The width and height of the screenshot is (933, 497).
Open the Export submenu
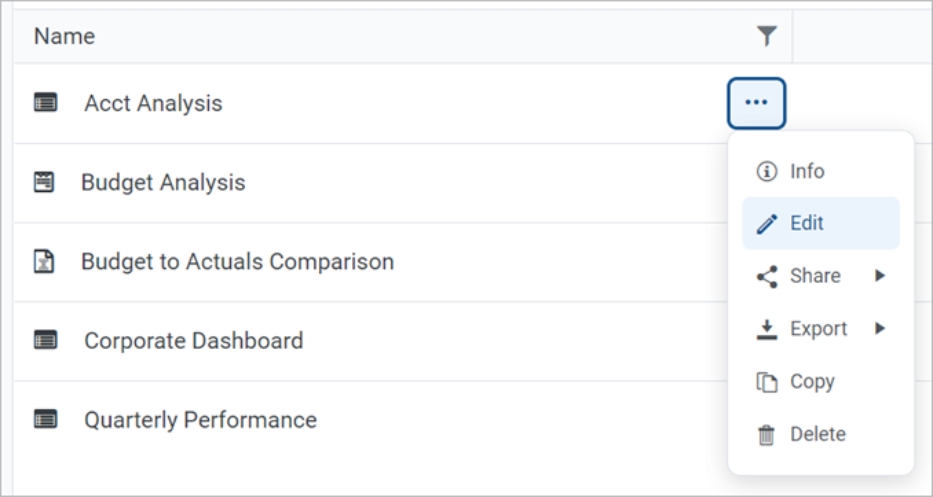(x=818, y=329)
